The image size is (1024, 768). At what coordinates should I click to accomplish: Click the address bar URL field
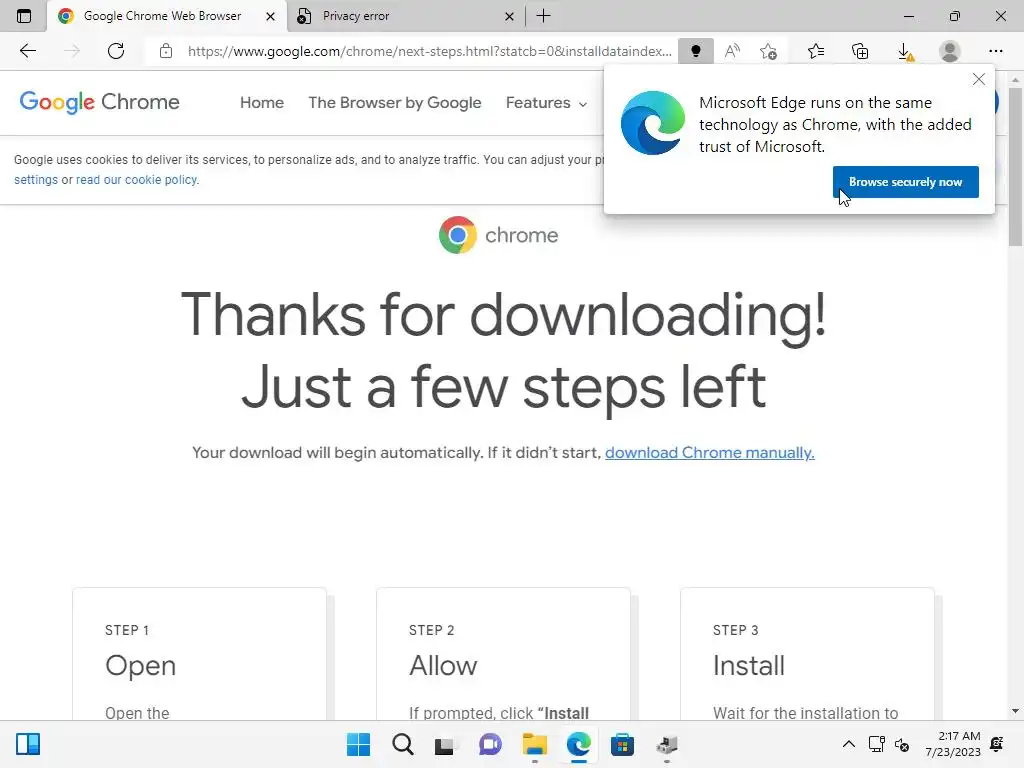pyautogui.click(x=429, y=51)
